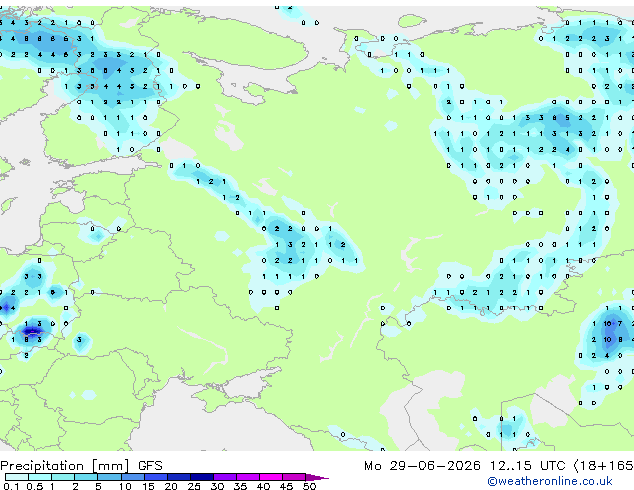634x490 pixels.
Task: Click the arrow tip above 50 mm
Action: tap(317, 477)
